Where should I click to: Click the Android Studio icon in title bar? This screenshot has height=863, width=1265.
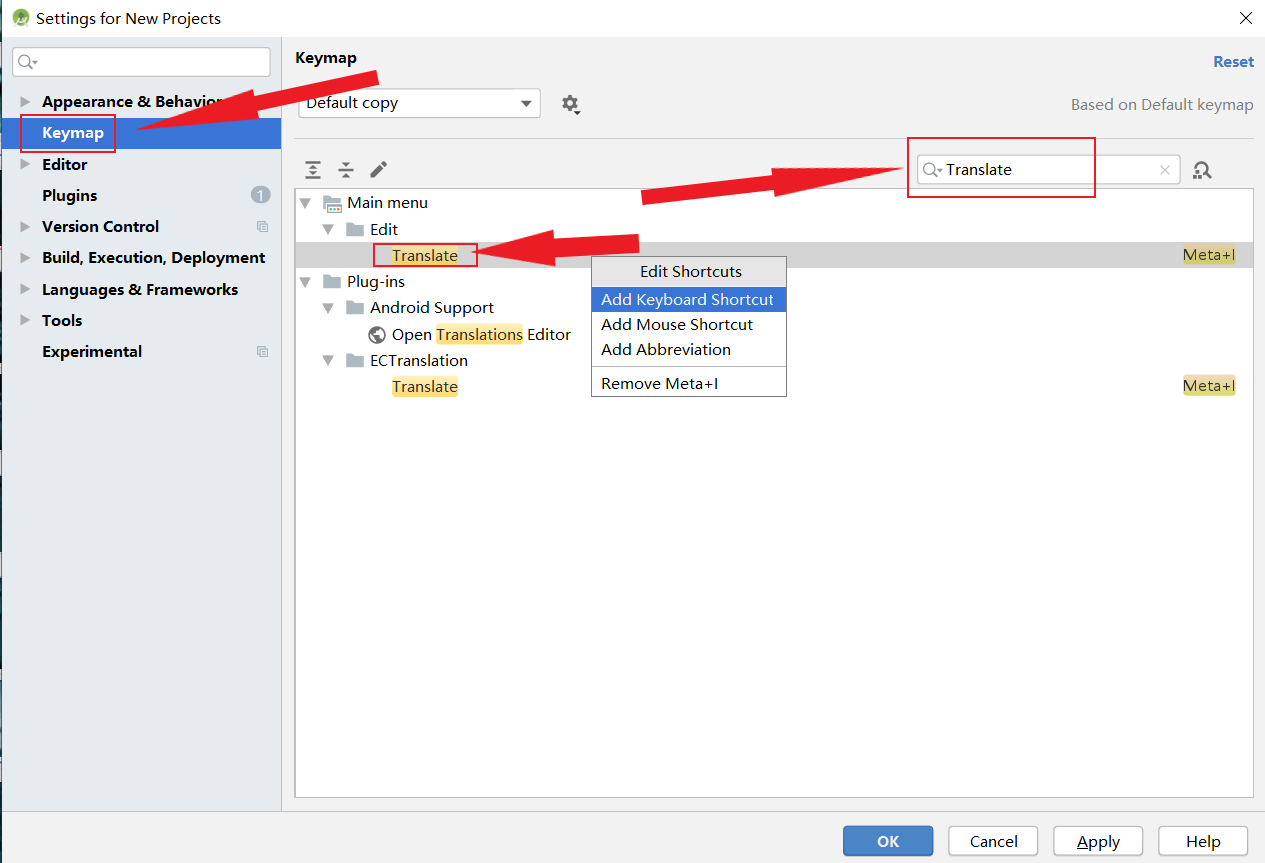[x=20, y=18]
